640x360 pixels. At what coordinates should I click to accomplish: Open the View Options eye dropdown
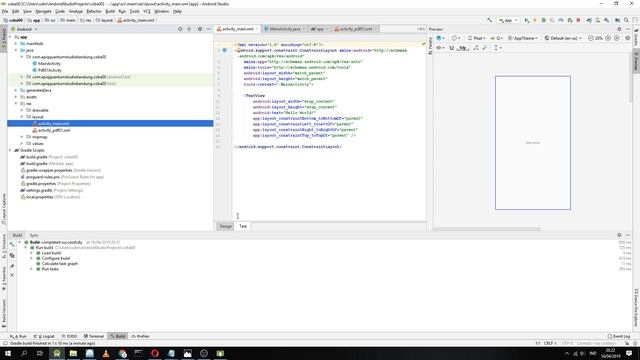pyautogui.click(x=440, y=48)
